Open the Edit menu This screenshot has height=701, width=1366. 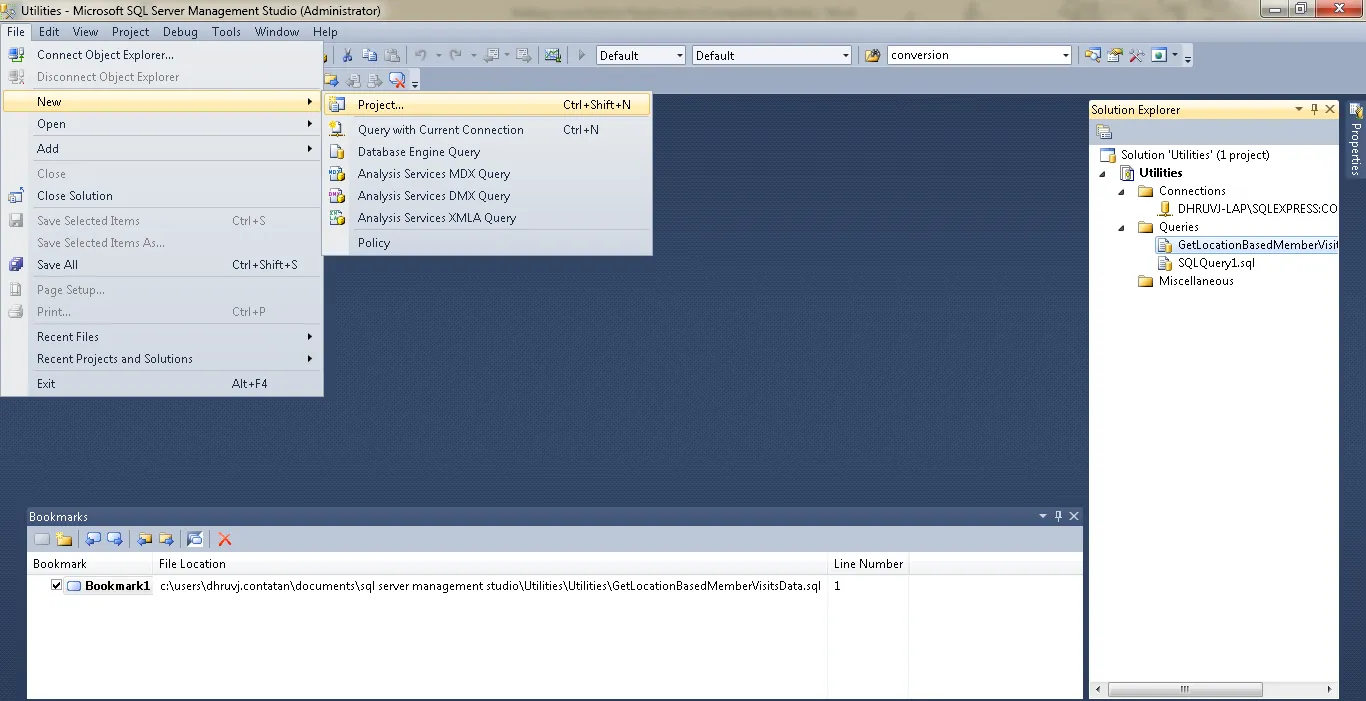click(49, 32)
